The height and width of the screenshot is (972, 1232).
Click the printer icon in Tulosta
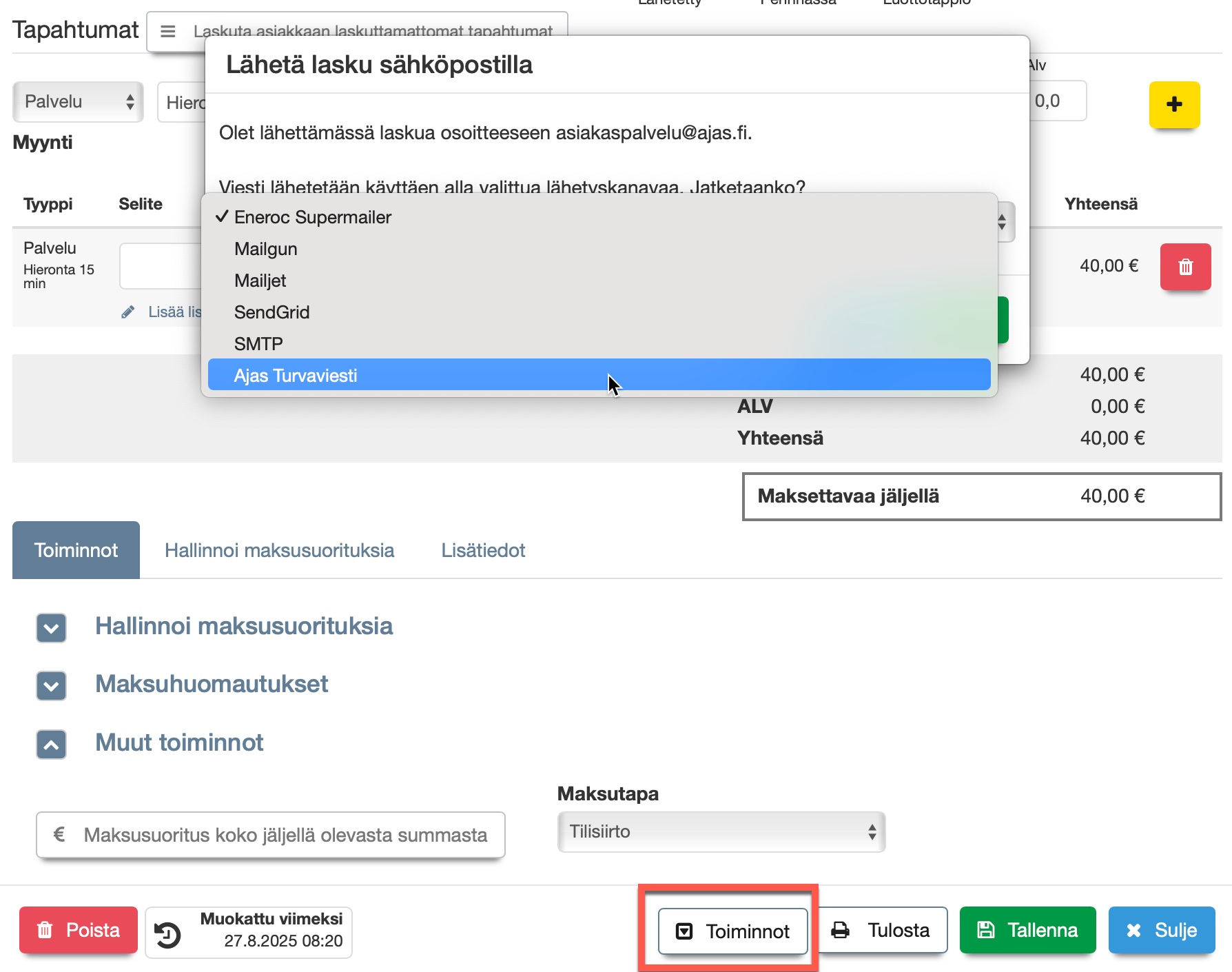point(841,931)
